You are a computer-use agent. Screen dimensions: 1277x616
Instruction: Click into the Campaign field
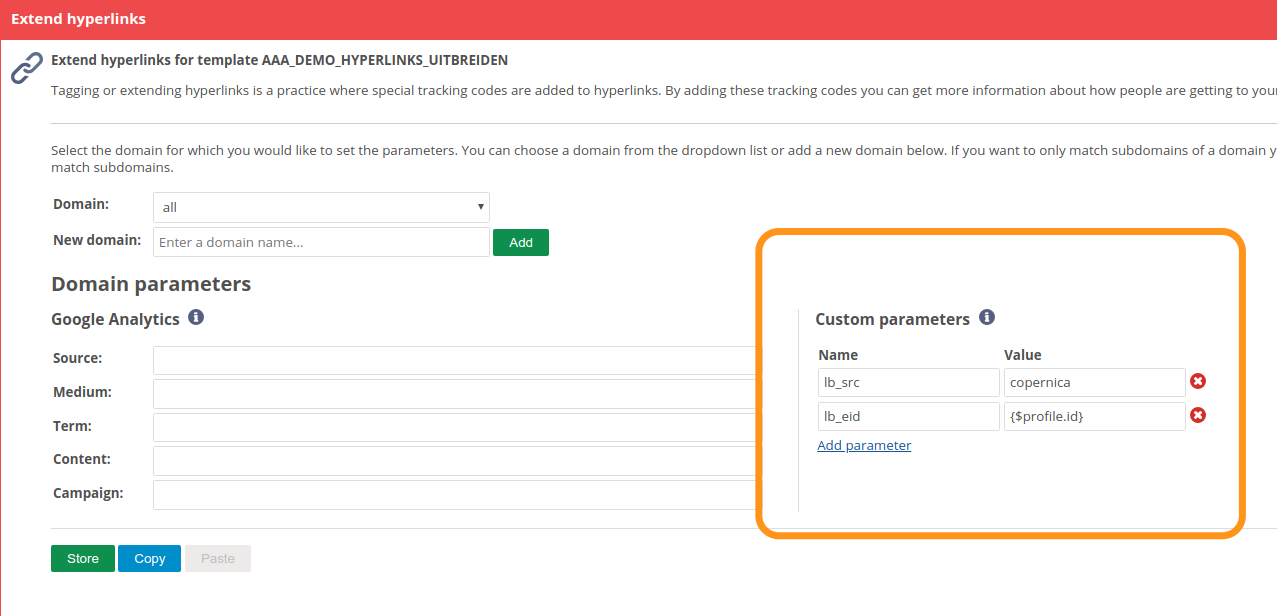tap(456, 495)
